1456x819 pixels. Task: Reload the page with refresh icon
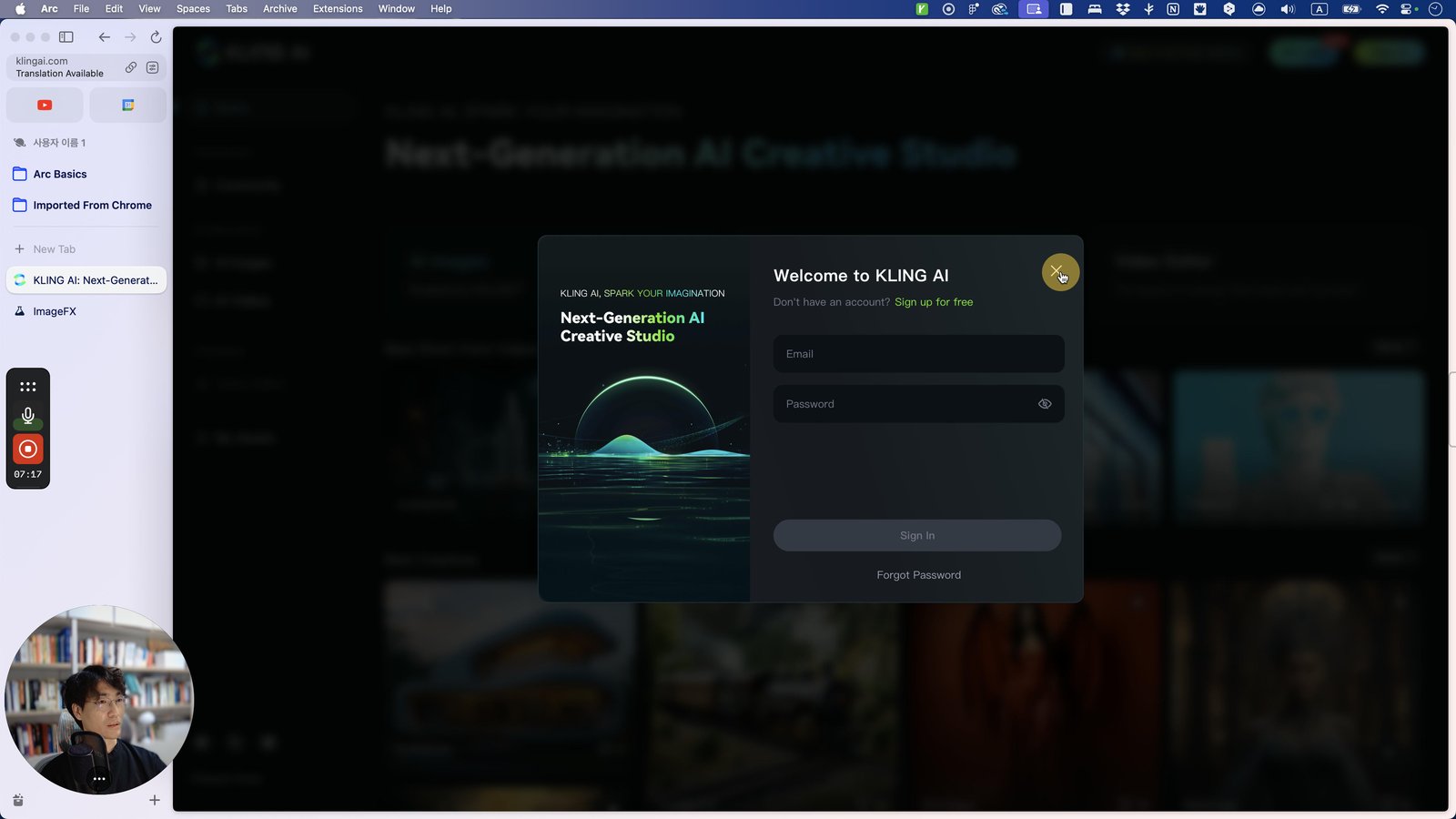[x=156, y=37]
